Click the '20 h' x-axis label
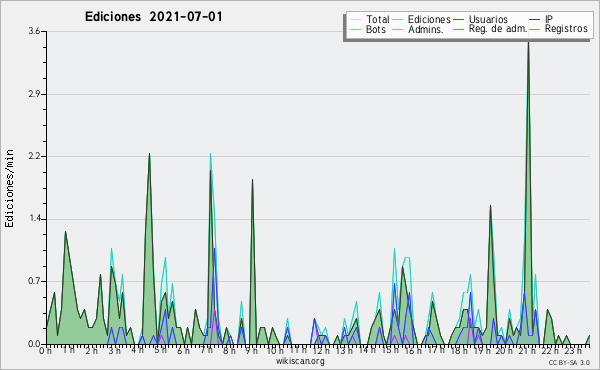The image size is (600, 370). (504, 350)
